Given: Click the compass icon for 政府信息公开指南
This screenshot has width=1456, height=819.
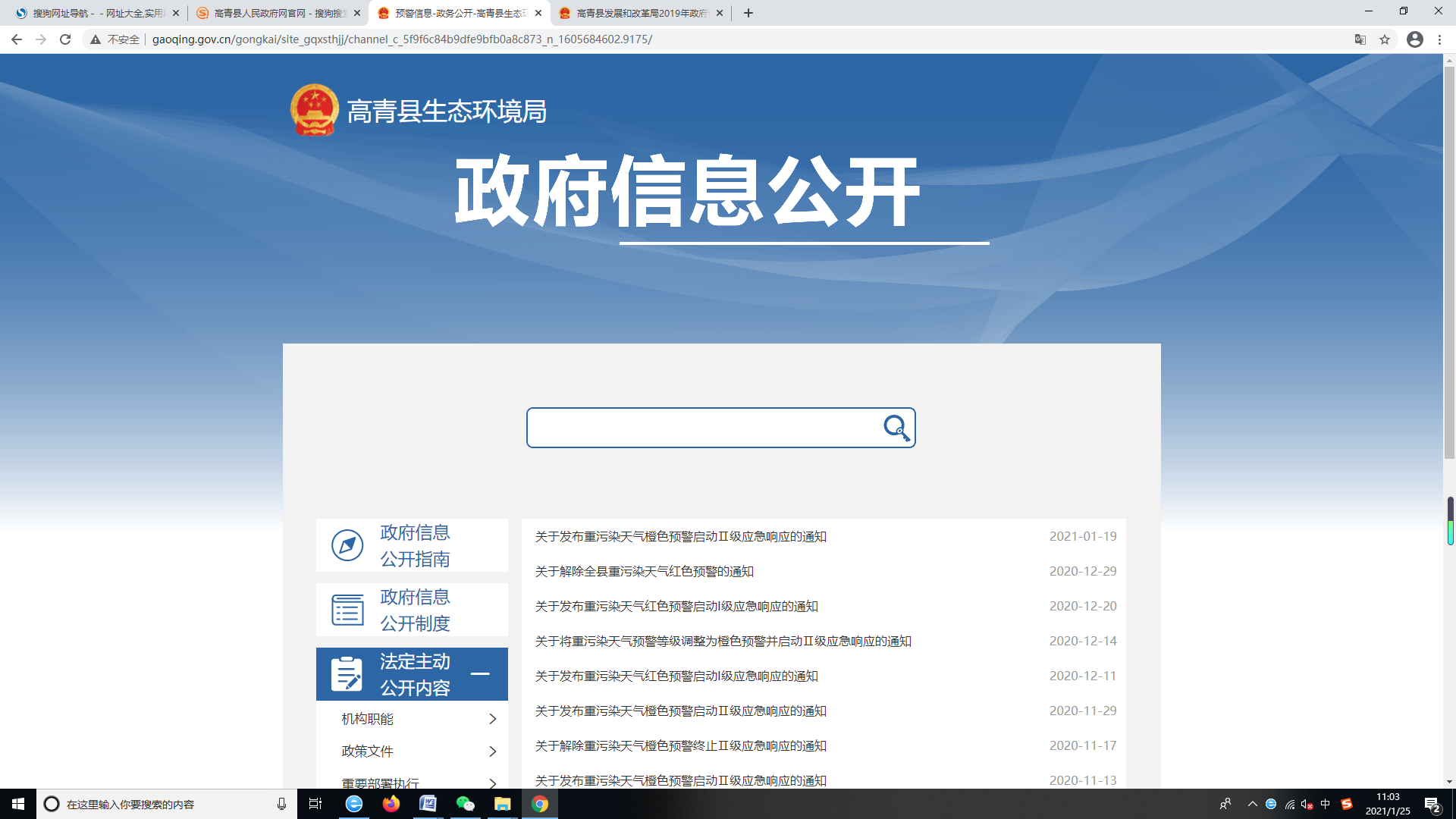Looking at the screenshot, I should (347, 545).
